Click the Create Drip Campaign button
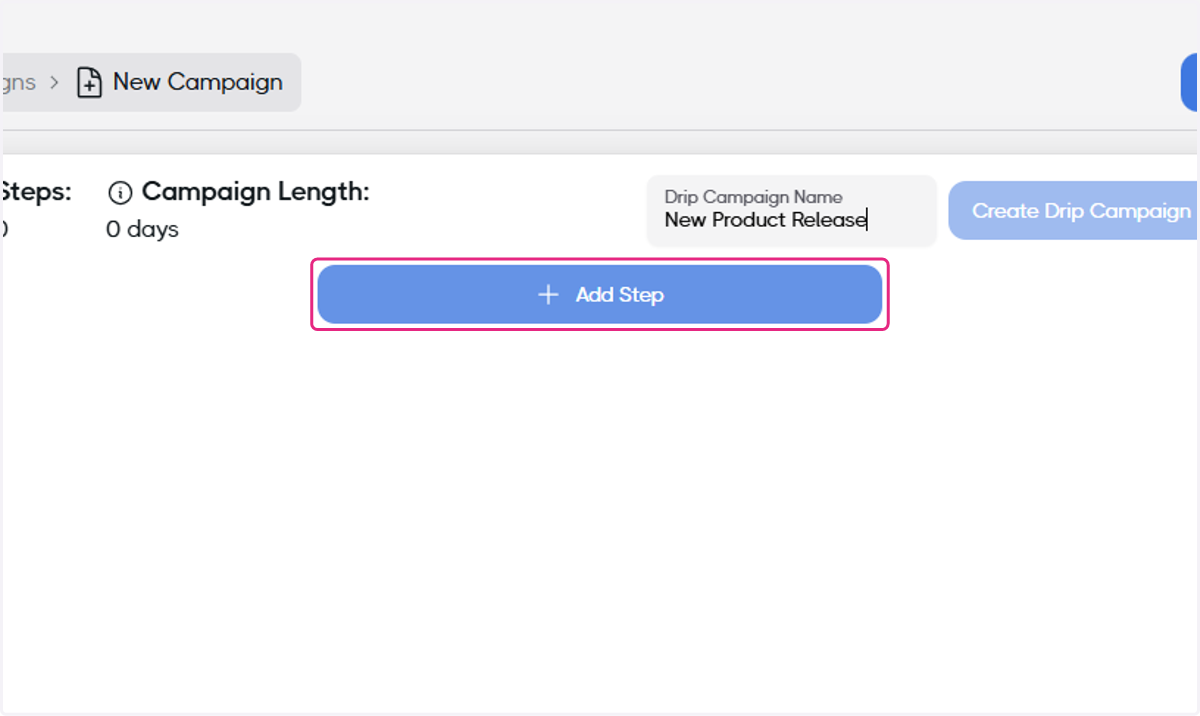1200x716 pixels. coord(1074,211)
